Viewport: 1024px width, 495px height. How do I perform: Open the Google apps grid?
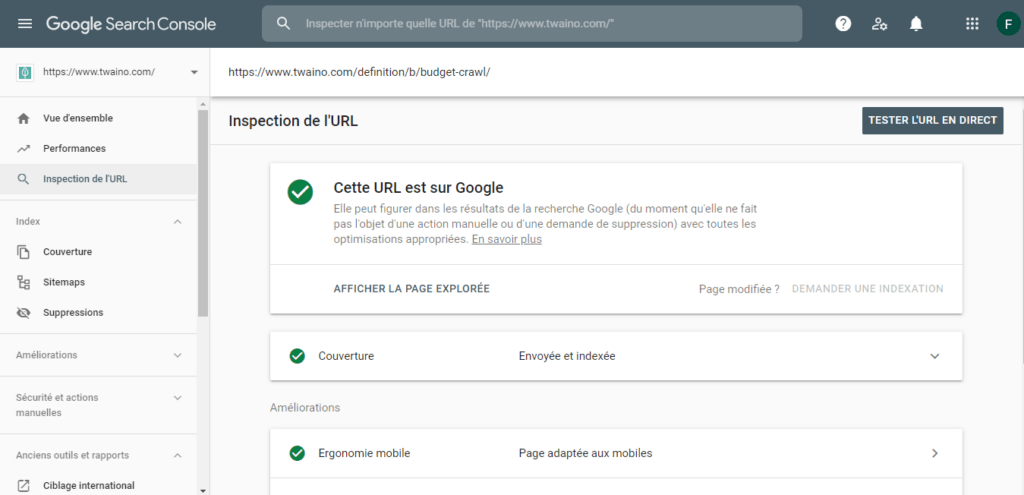click(972, 24)
